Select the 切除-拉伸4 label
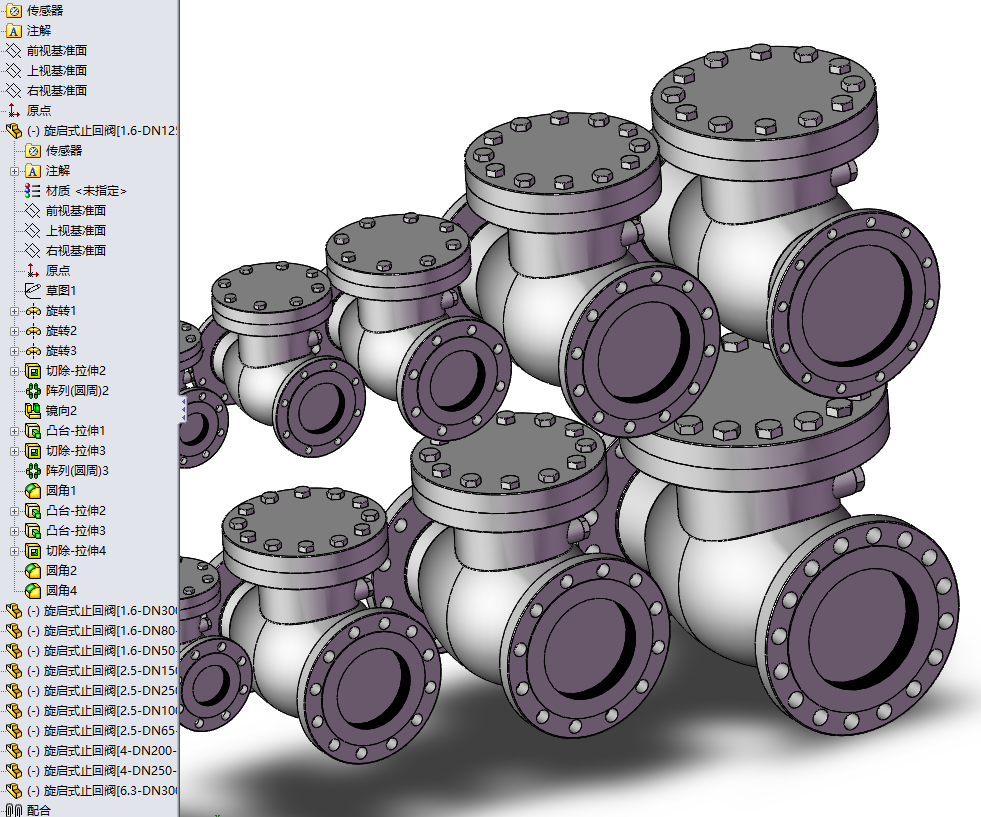Image resolution: width=981 pixels, height=817 pixels. click(76, 551)
